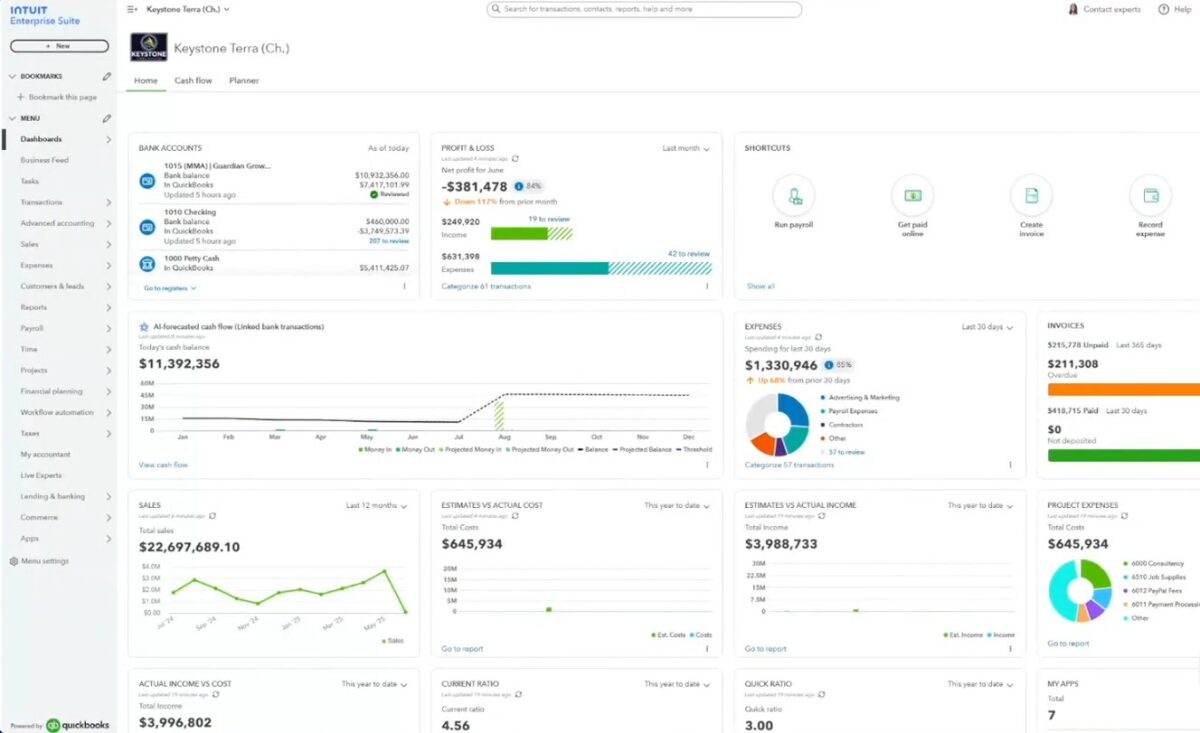Viewport: 1200px width, 733px height.
Task: Open the Profit & Loss widget more-options menu
Action: point(707,287)
